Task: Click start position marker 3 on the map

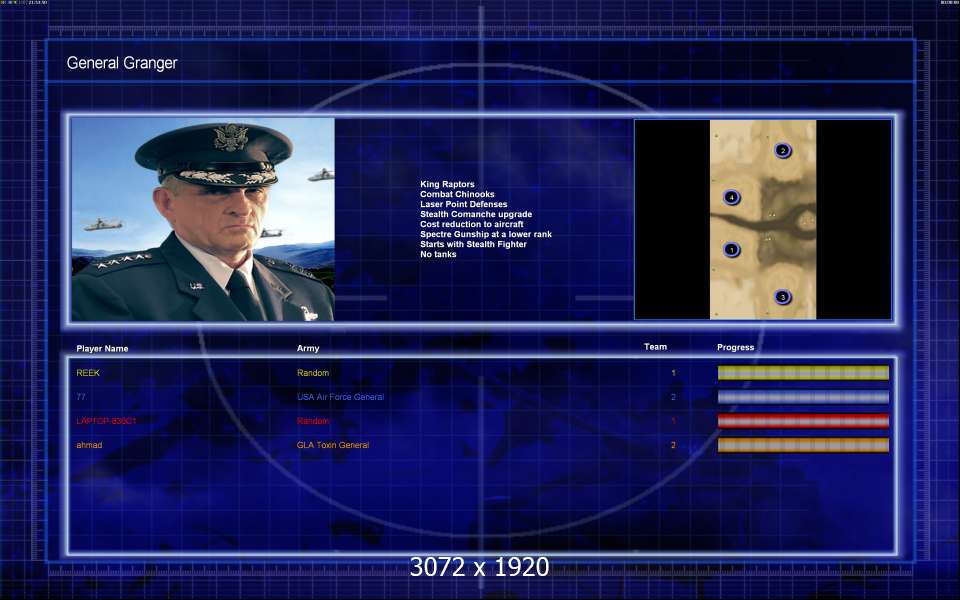Action: pyautogui.click(x=782, y=298)
